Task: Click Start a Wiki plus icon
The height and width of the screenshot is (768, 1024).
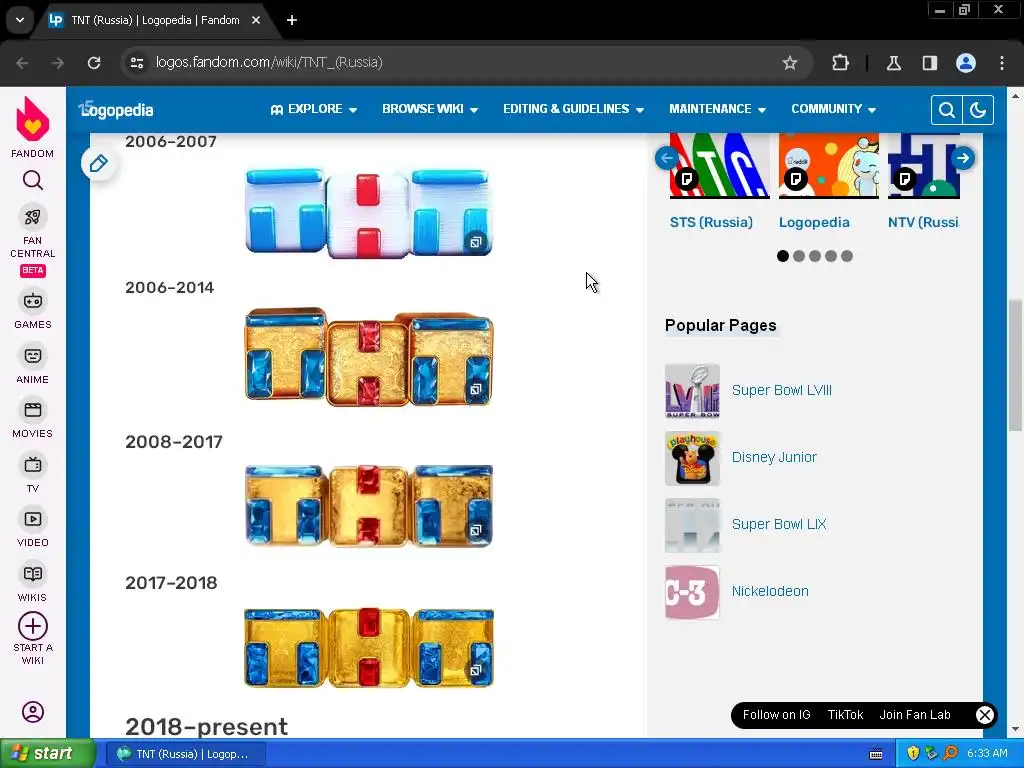Action: 33,626
